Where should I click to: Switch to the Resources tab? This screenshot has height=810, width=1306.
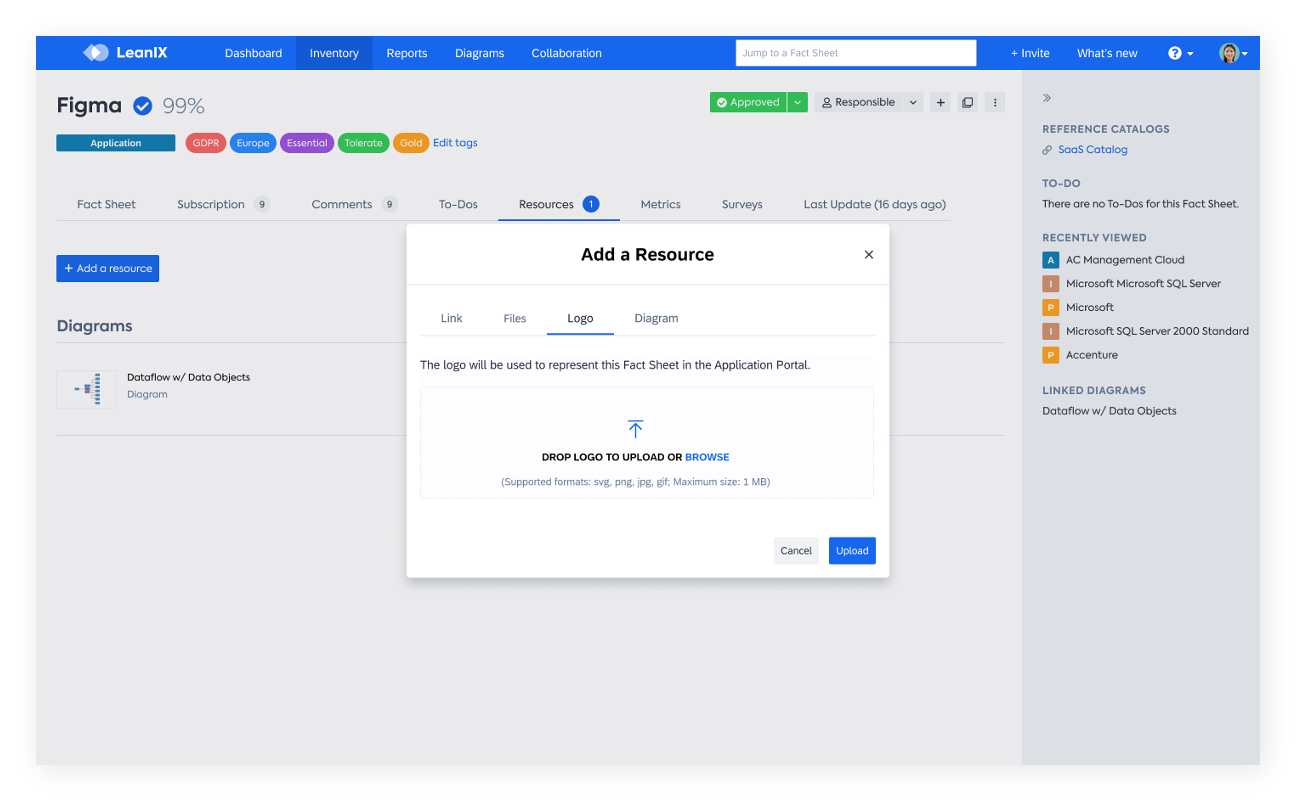(558, 204)
